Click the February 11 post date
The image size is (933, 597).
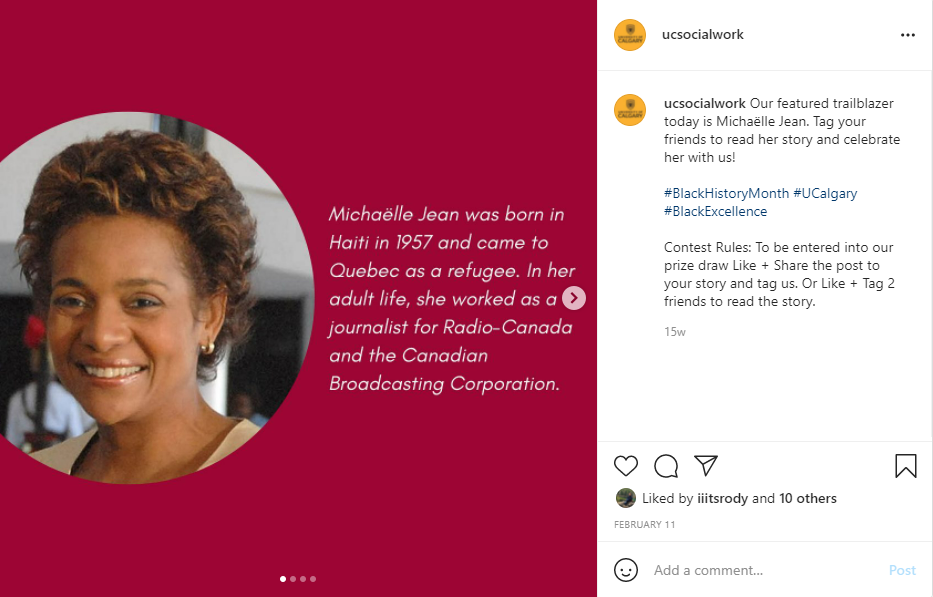point(642,524)
